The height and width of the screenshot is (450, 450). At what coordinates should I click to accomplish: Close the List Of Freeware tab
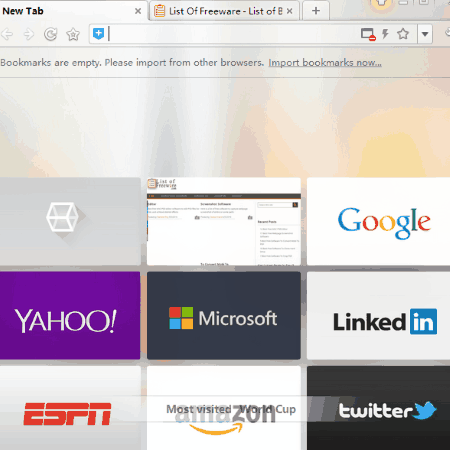(290, 11)
